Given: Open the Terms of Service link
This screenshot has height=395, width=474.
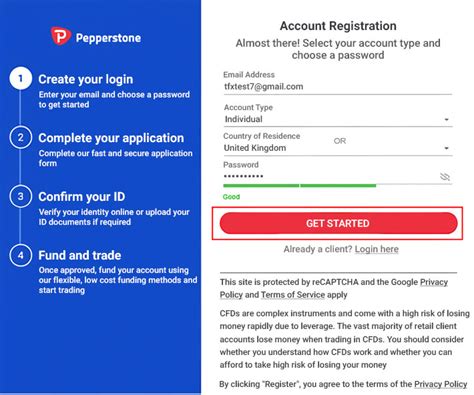Looking at the screenshot, I should 293,295.
